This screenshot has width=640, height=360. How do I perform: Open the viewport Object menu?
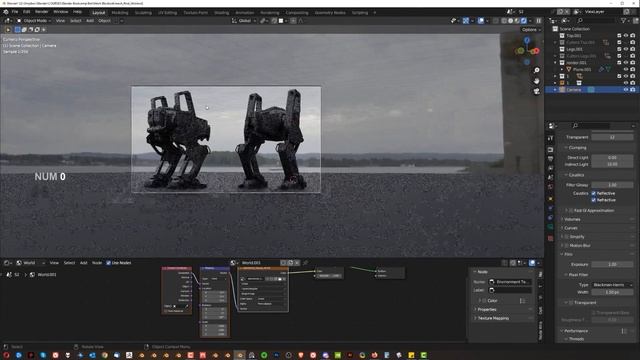click(104, 20)
